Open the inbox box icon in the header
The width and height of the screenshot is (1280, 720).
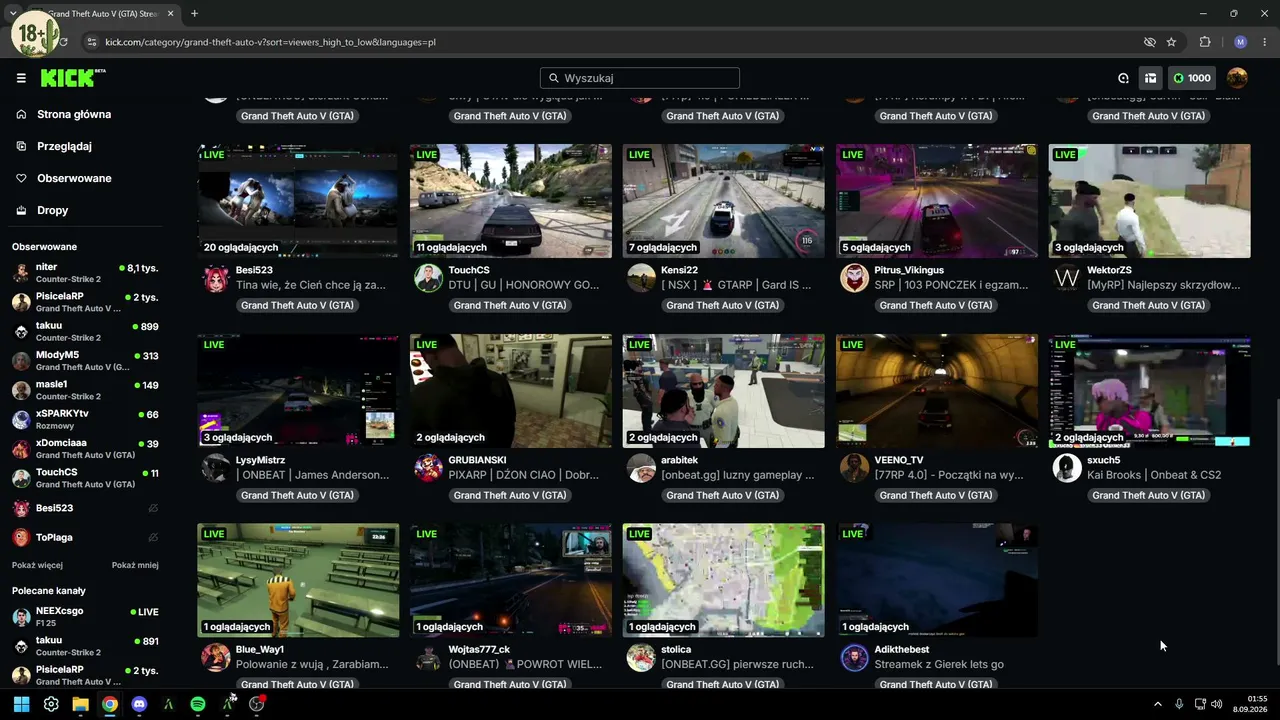(x=1151, y=78)
